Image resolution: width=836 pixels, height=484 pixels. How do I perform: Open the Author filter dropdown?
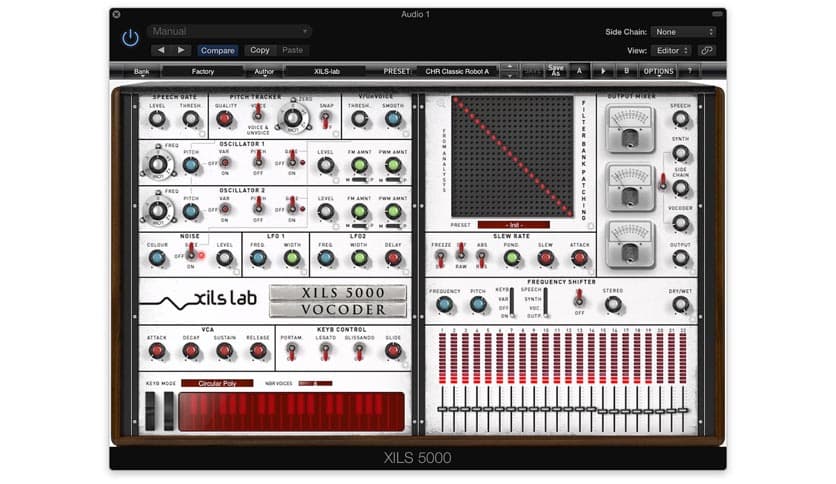[x=264, y=71]
